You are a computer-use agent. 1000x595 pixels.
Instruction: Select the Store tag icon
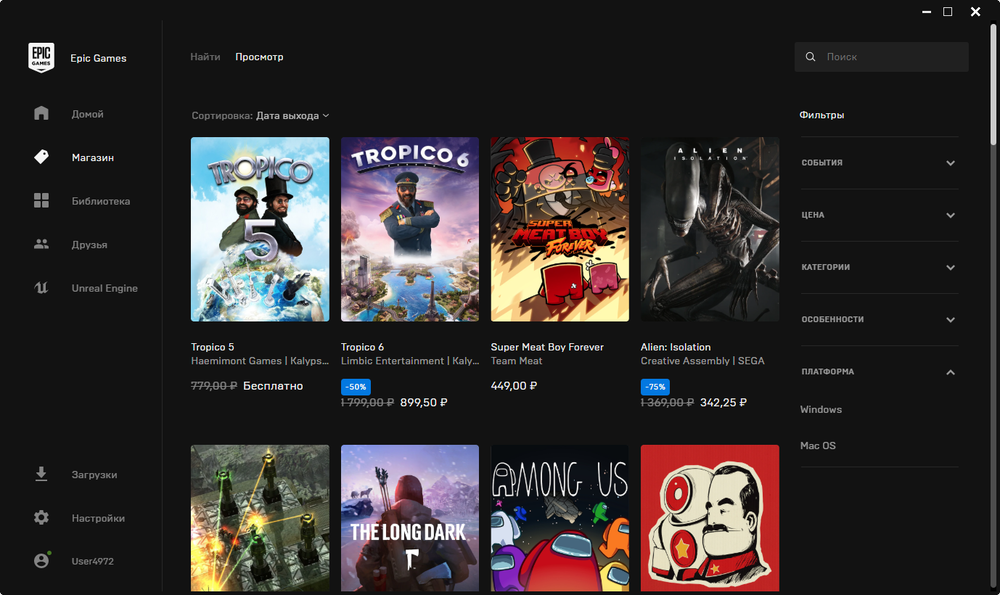[x=41, y=157]
